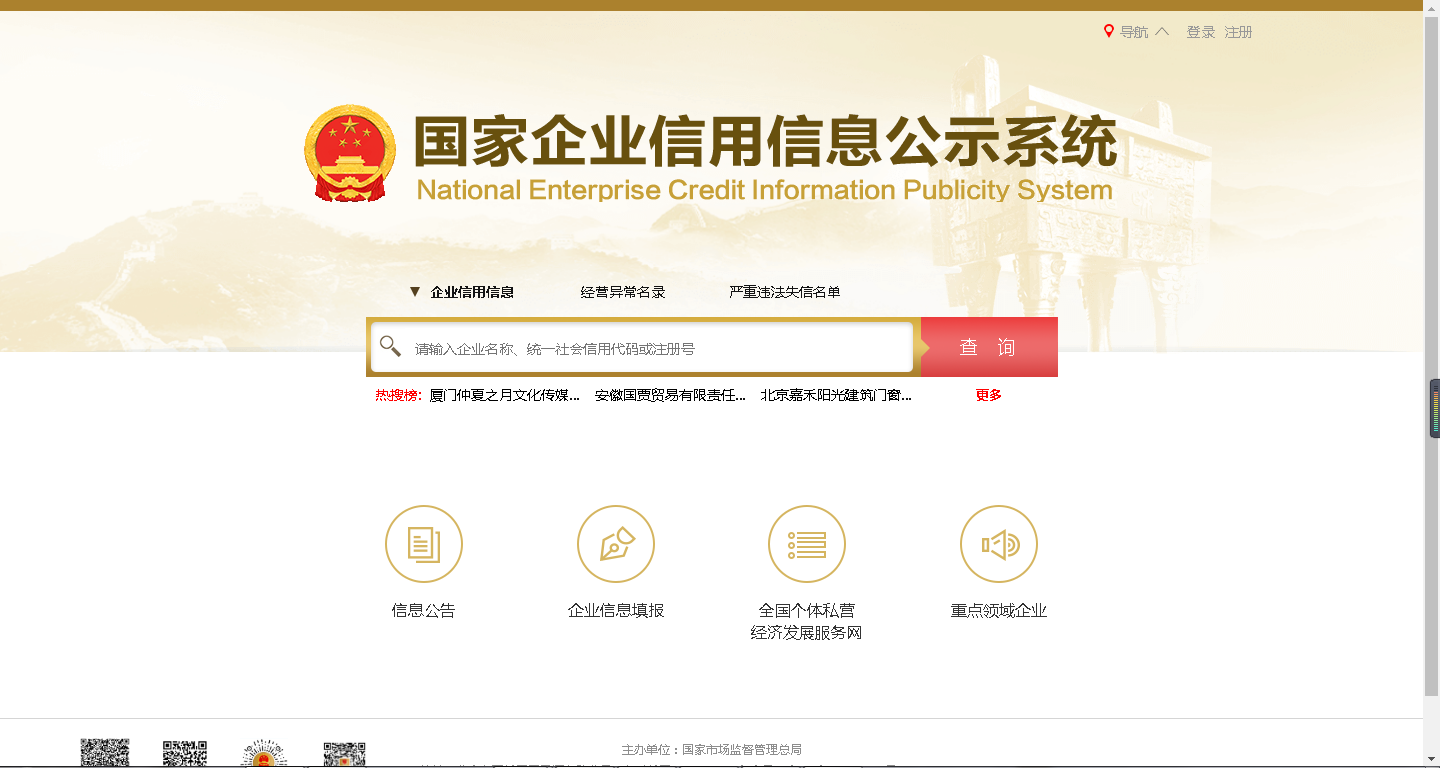Click the emblem mini-program code in footer
Image resolution: width=1440 pixels, height=768 pixels.
[264, 753]
